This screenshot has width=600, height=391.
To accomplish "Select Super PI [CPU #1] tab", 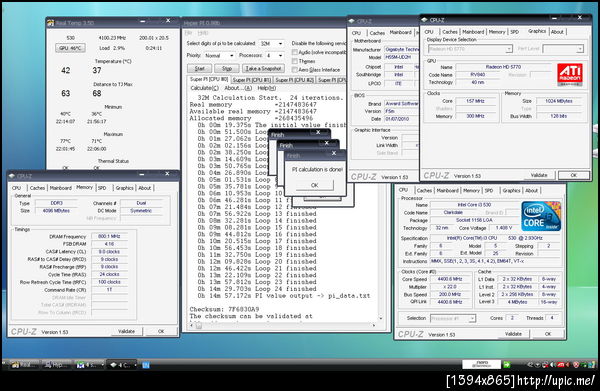I will coord(251,80).
